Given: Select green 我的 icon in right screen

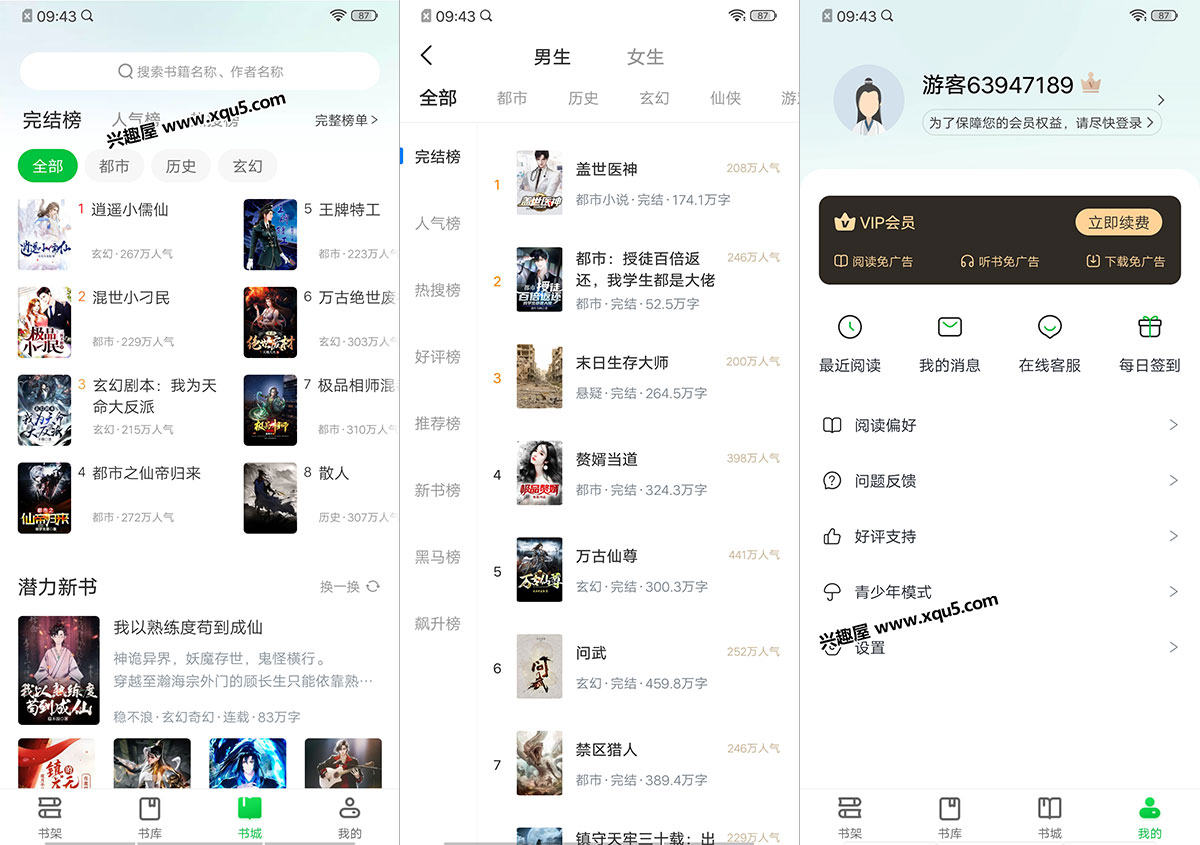Looking at the screenshot, I should (1150, 808).
